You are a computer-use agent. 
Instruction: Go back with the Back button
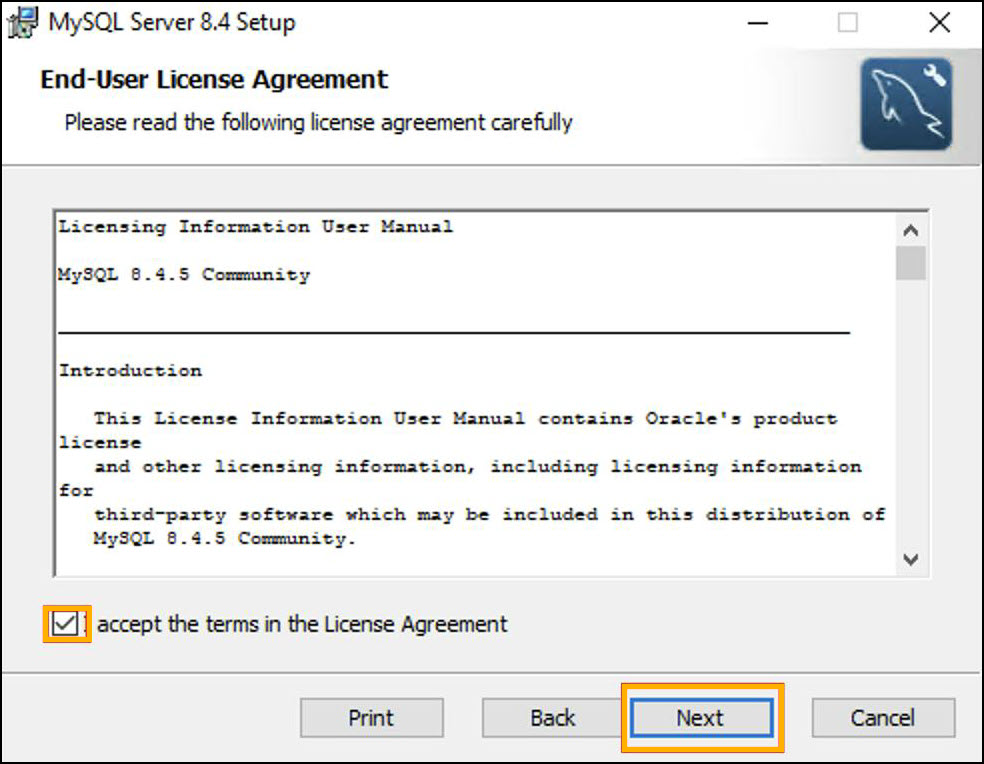pyautogui.click(x=553, y=718)
